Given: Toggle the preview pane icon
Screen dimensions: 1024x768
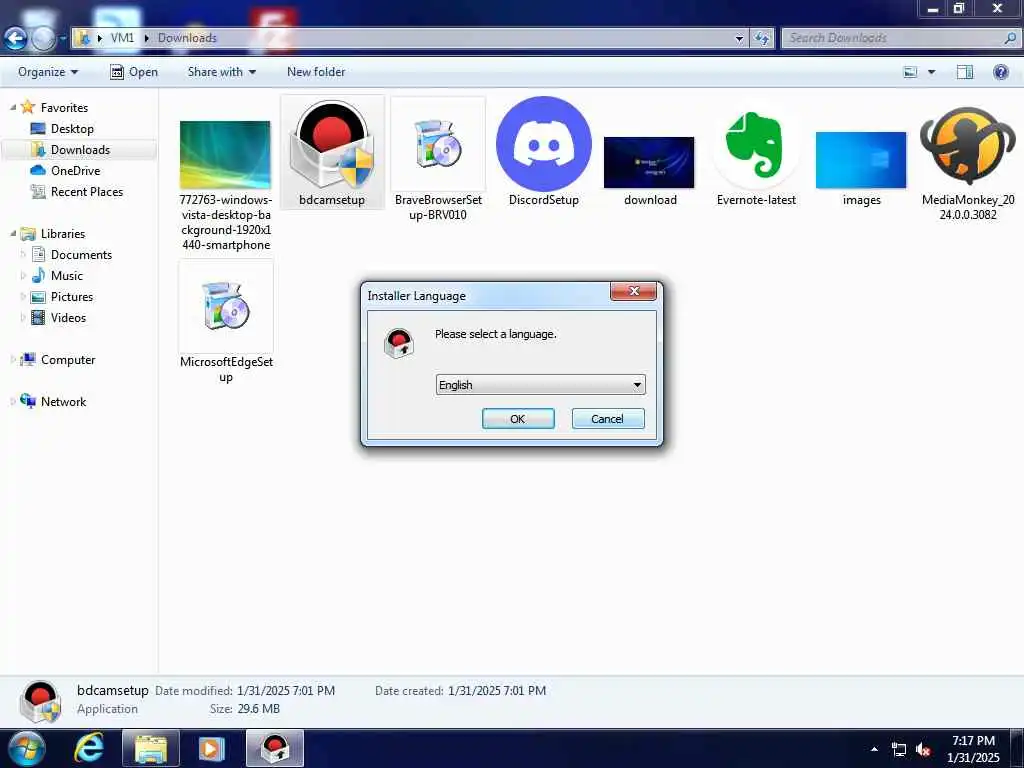Looking at the screenshot, I should [x=965, y=72].
